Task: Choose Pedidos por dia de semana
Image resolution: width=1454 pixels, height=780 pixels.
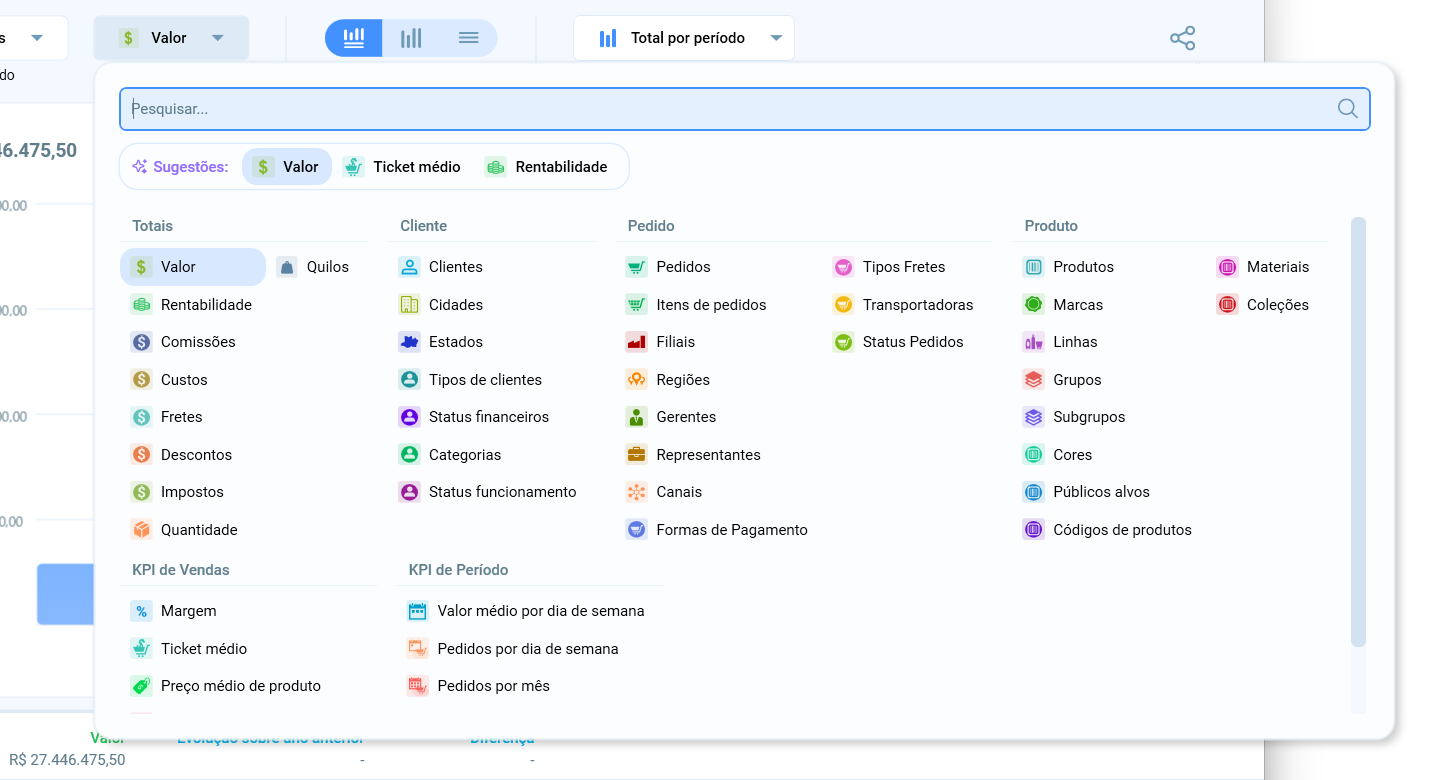Action: pos(513,649)
